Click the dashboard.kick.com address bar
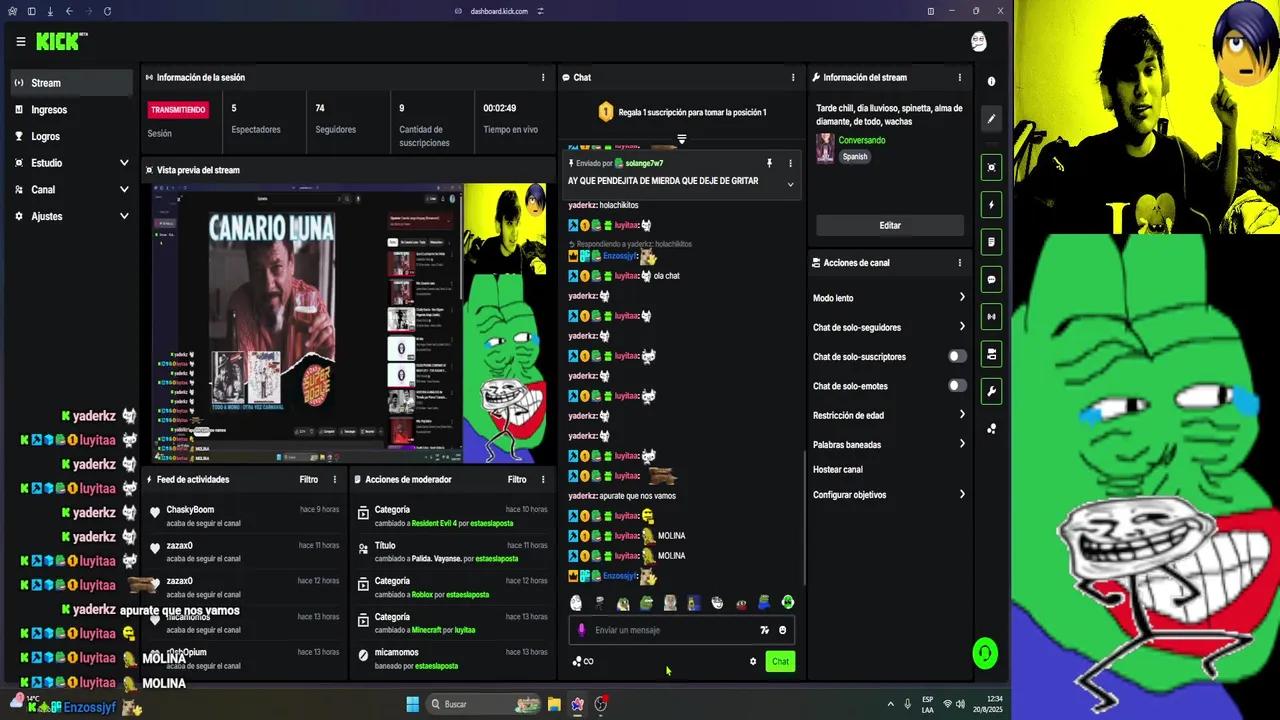The image size is (1280, 720). point(498,11)
